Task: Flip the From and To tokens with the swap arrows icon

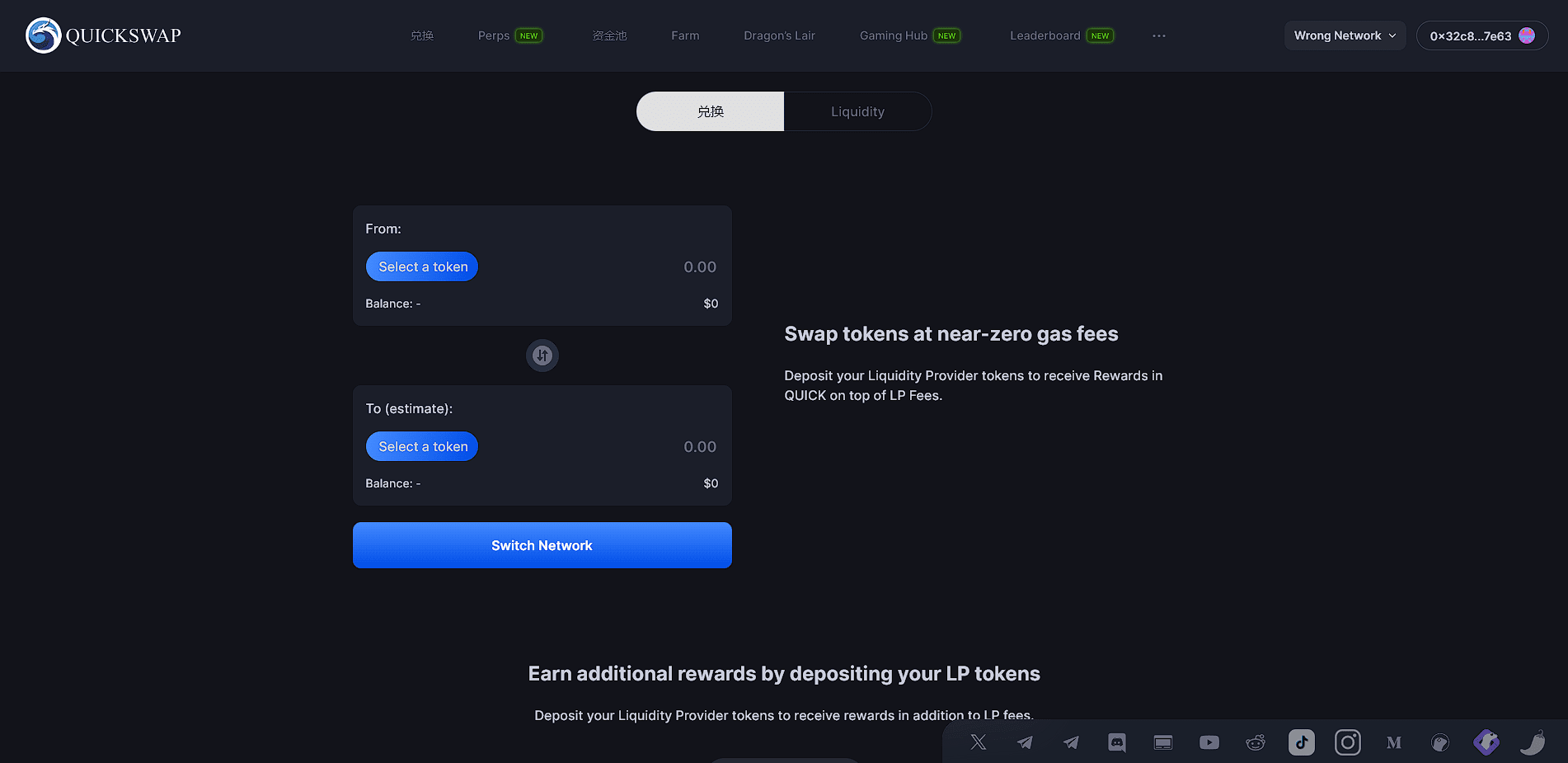Action: 542,356
